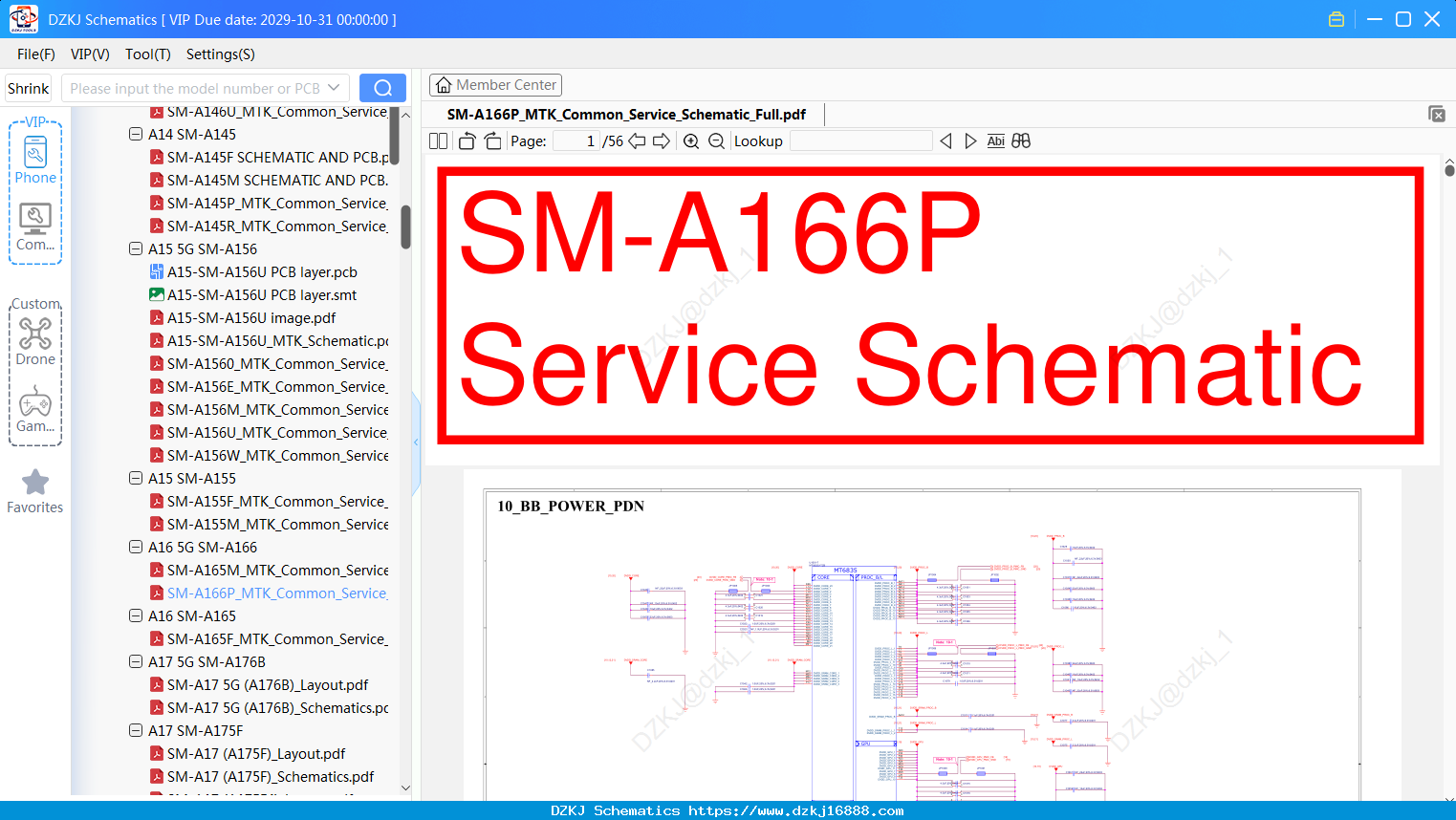
Task: Find next lookup match triangle
Action: point(970,141)
